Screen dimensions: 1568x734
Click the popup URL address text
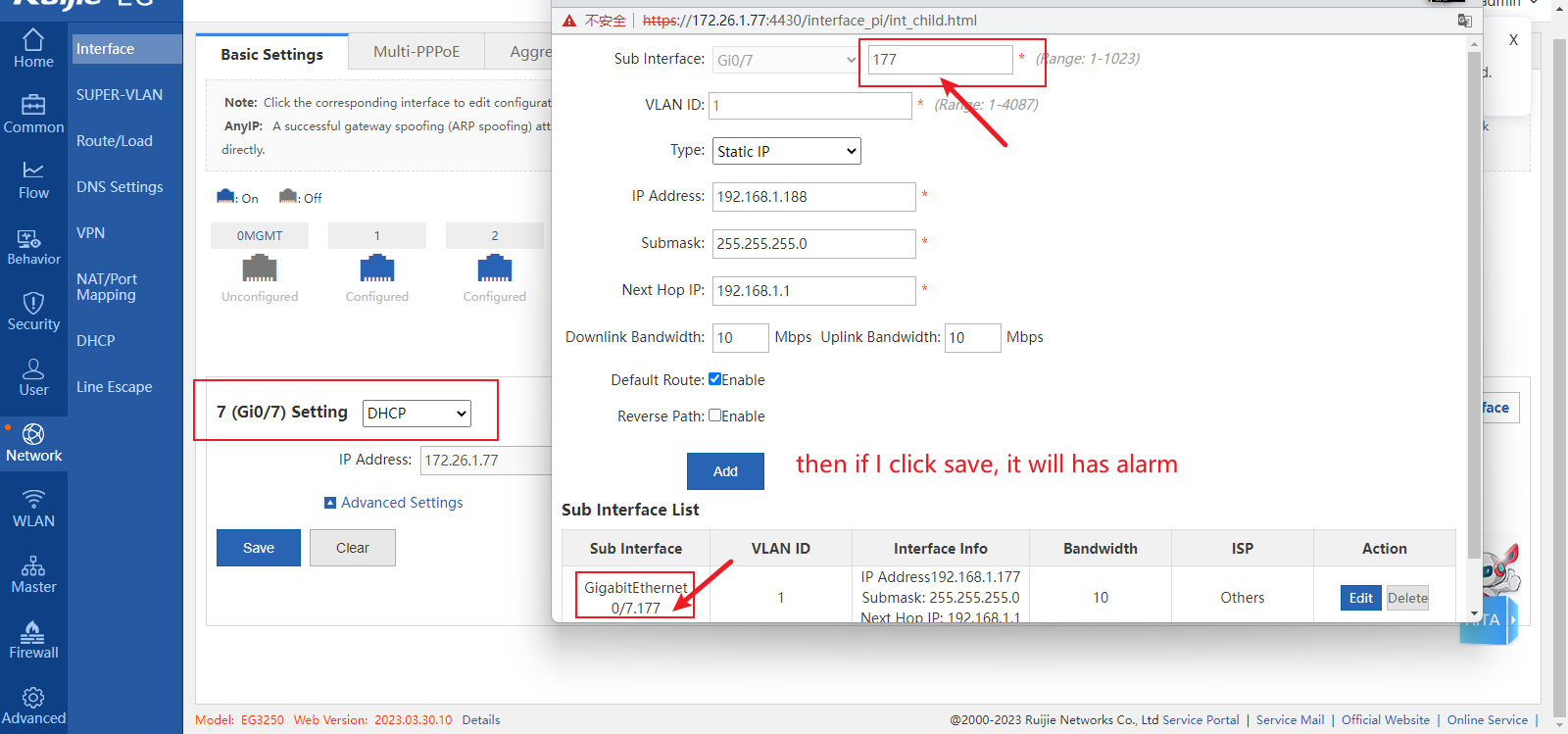809,21
